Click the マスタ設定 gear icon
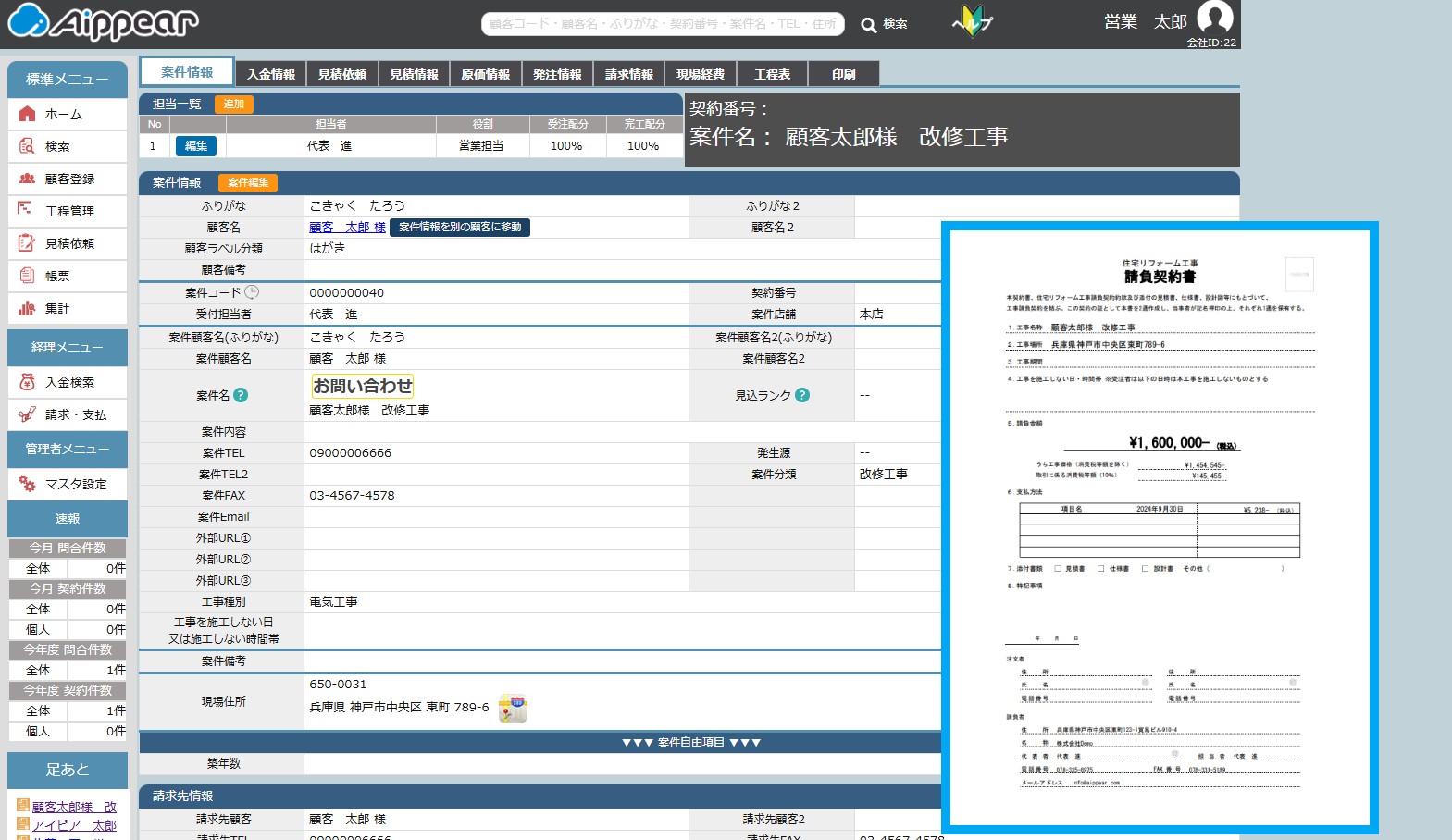The height and width of the screenshot is (840, 1452). (x=27, y=484)
